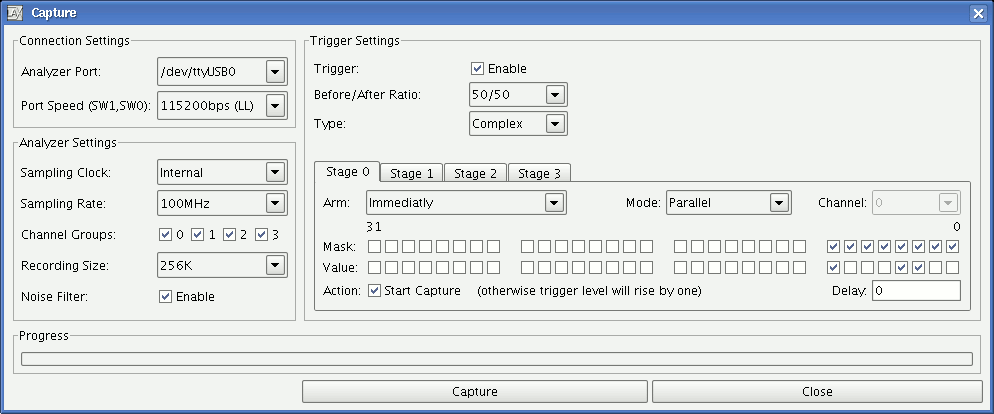
Task: Toggle the Trigger Enable checkbox
Action: pyautogui.click(x=477, y=68)
